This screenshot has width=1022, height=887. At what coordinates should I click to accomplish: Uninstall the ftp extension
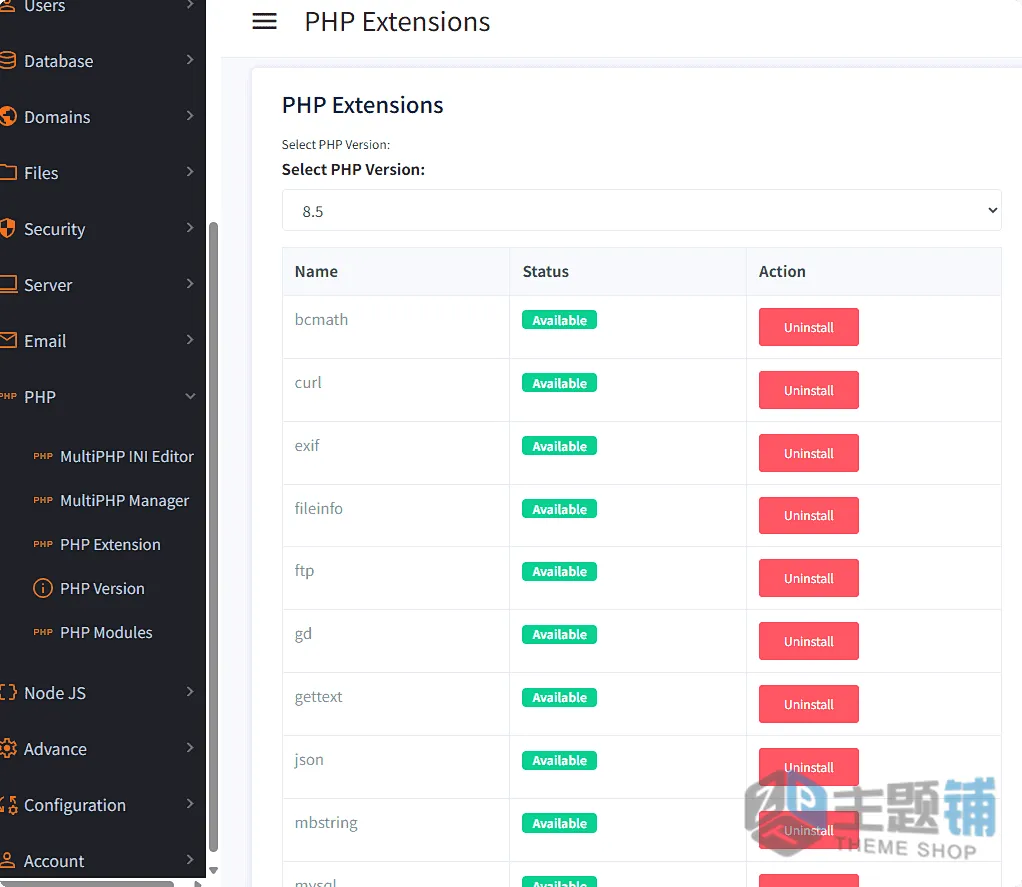pyautogui.click(x=808, y=578)
